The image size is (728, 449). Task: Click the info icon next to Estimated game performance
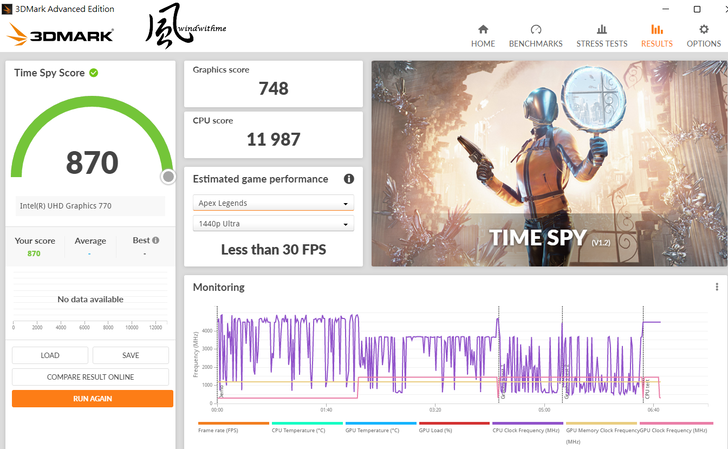coord(349,179)
